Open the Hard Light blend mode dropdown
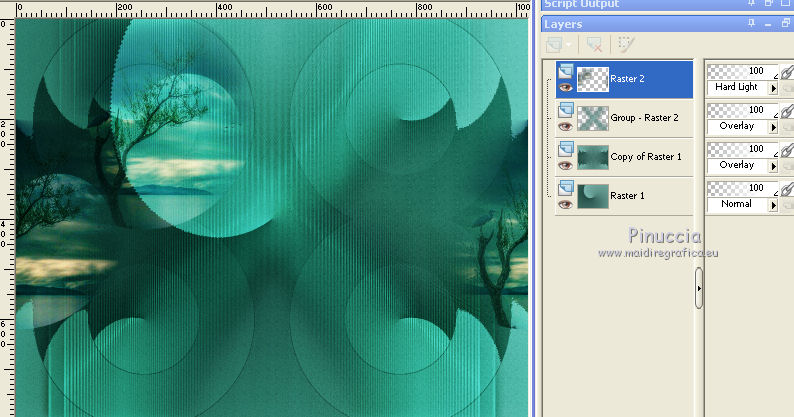The image size is (794, 417). (773, 88)
